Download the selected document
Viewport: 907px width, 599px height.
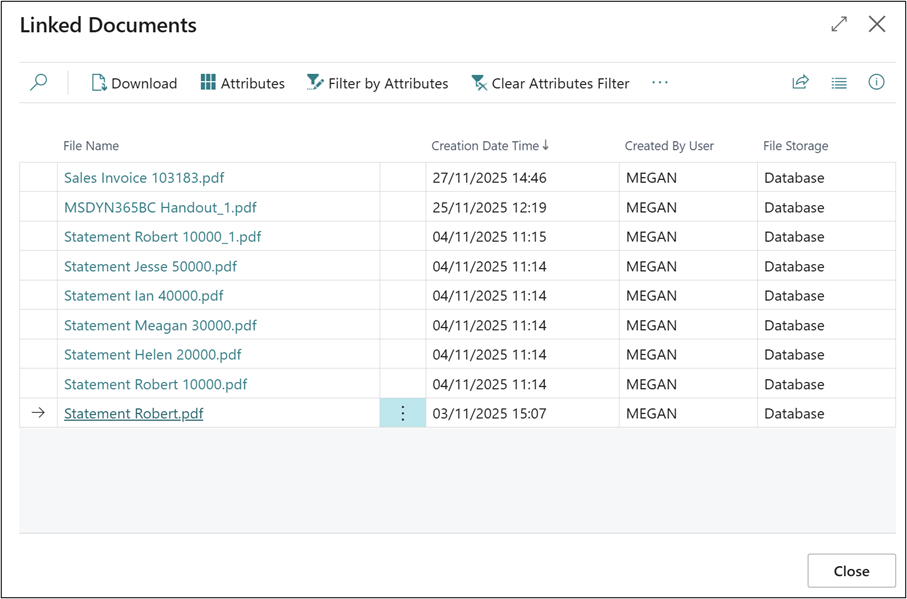(x=134, y=83)
